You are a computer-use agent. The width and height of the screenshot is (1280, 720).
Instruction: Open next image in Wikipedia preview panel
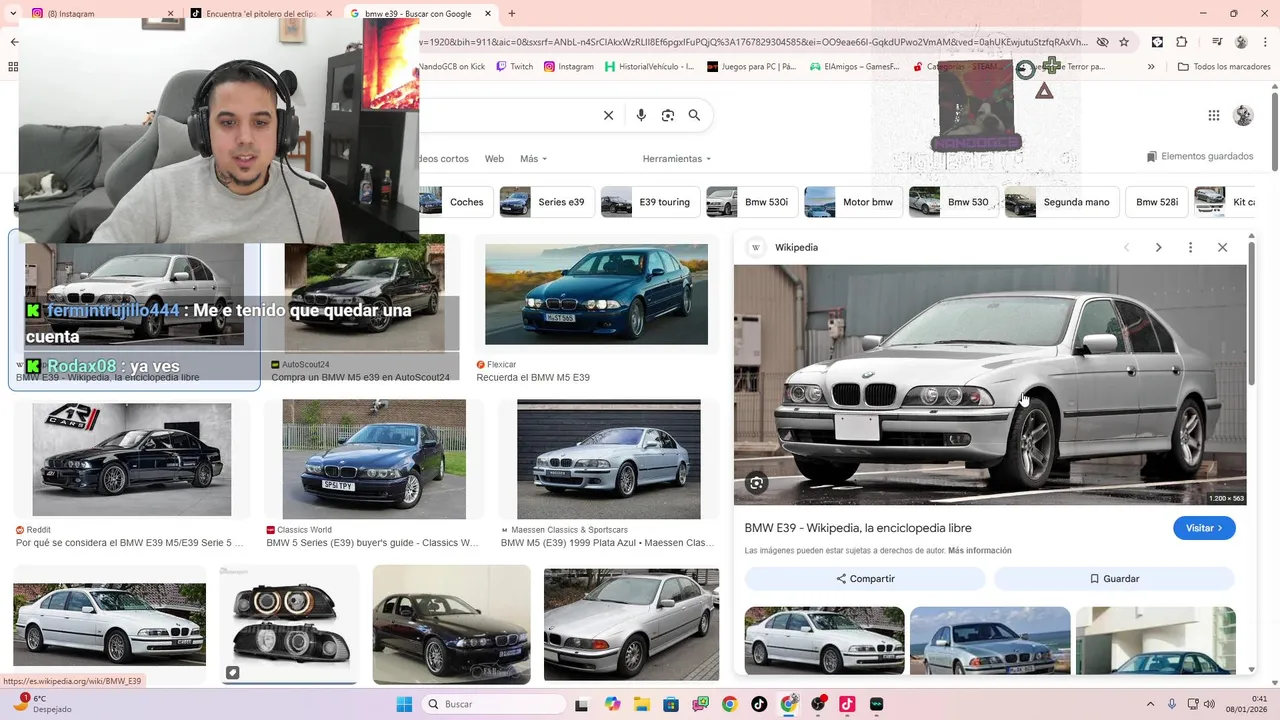pos(1158,247)
